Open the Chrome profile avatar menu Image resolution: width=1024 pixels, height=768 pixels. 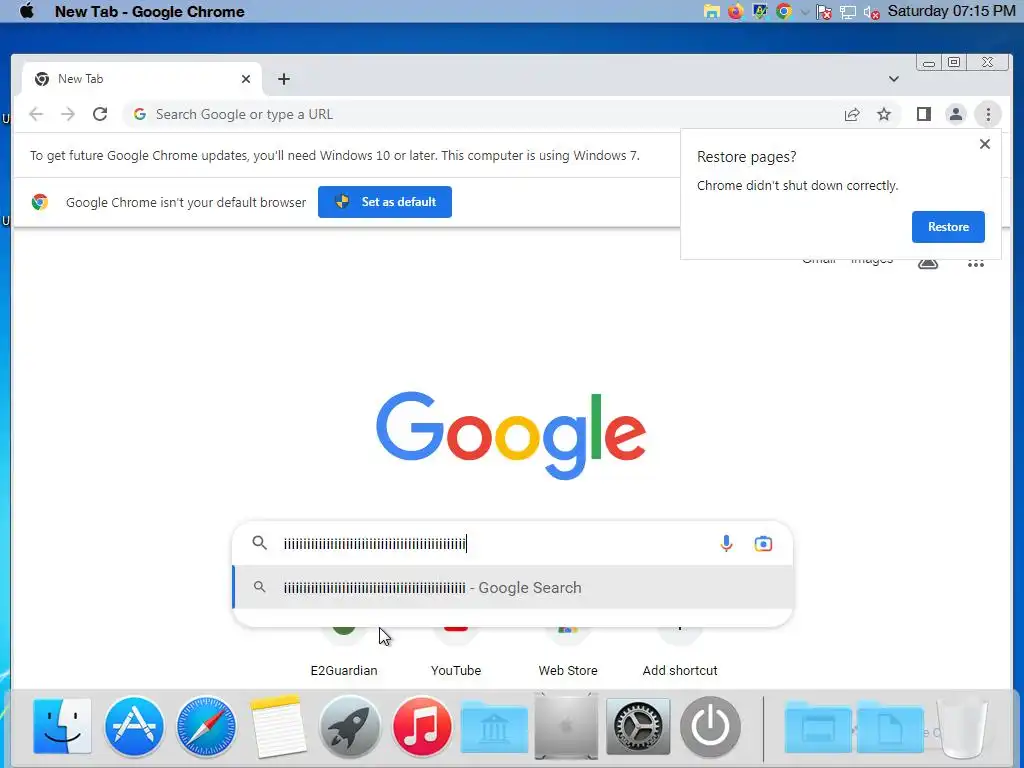(955, 114)
